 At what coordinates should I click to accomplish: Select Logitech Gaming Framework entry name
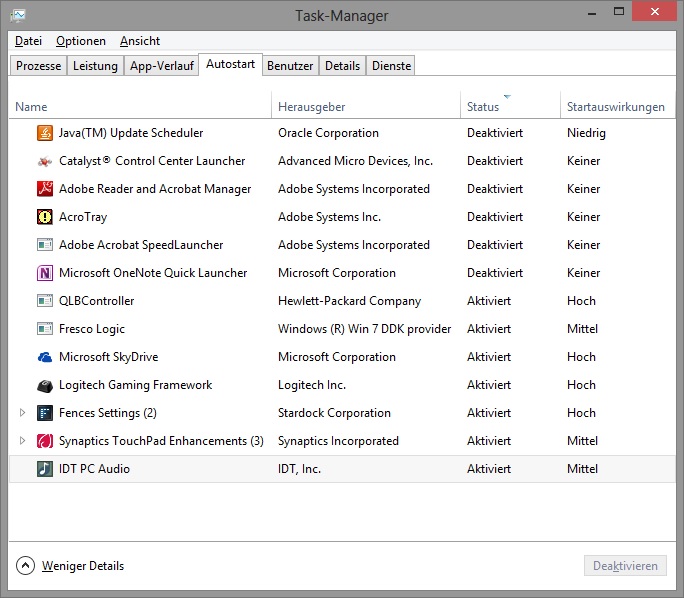pyautogui.click(x=135, y=385)
